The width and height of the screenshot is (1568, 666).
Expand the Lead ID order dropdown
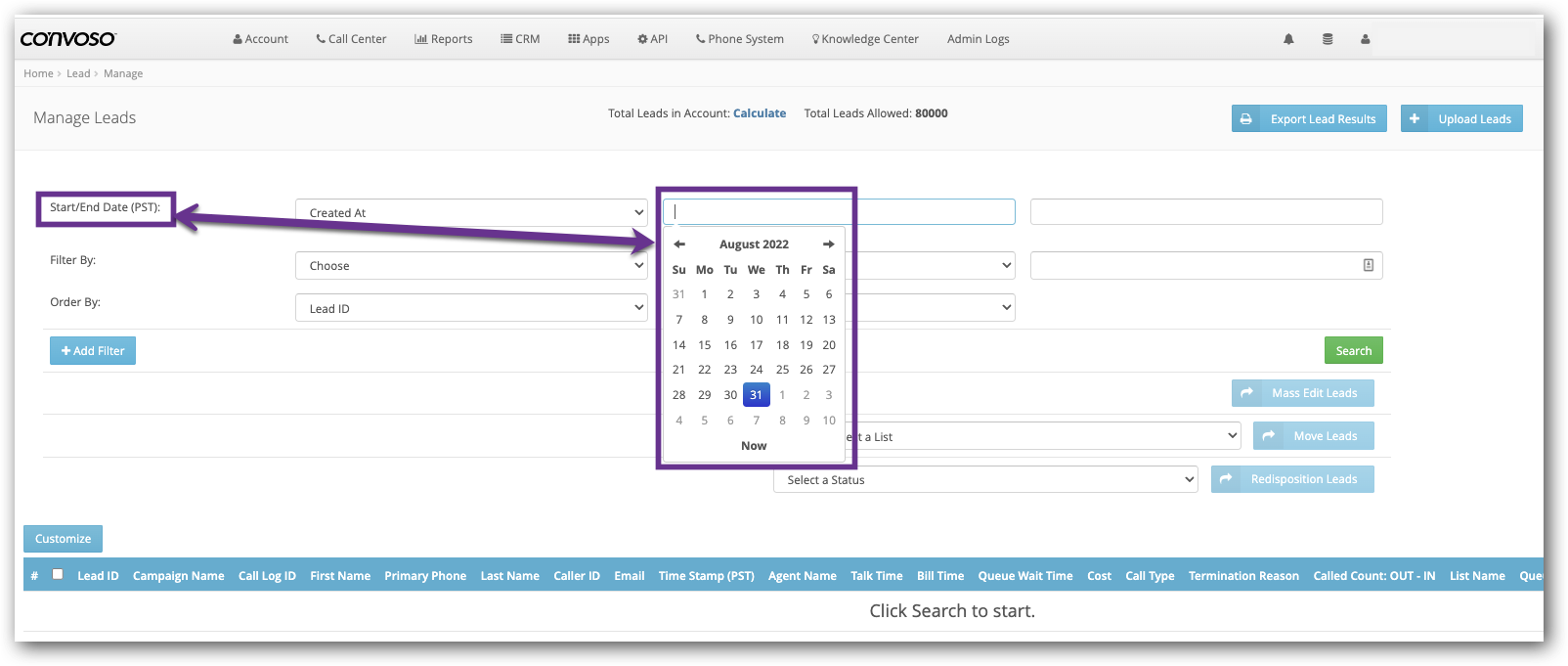471,308
